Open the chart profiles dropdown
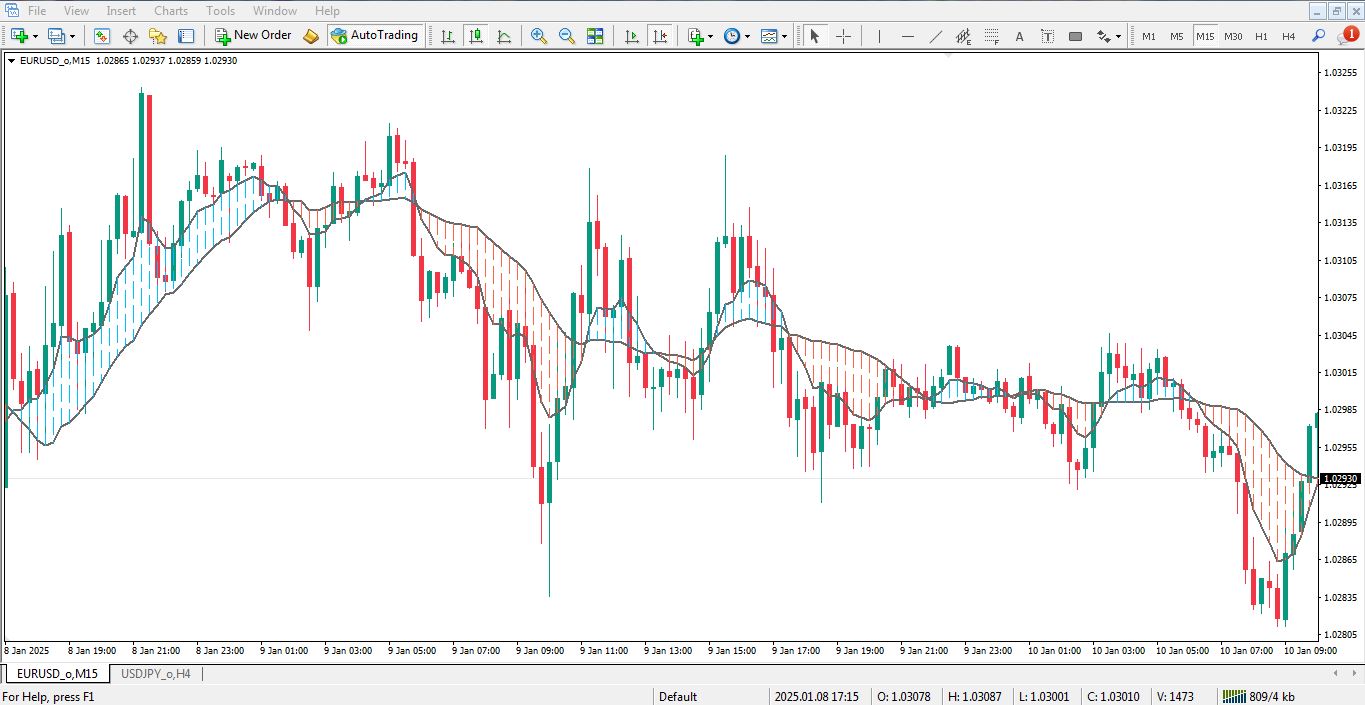Image resolution: width=1365 pixels, height=705 pixels. coord(785,36)
